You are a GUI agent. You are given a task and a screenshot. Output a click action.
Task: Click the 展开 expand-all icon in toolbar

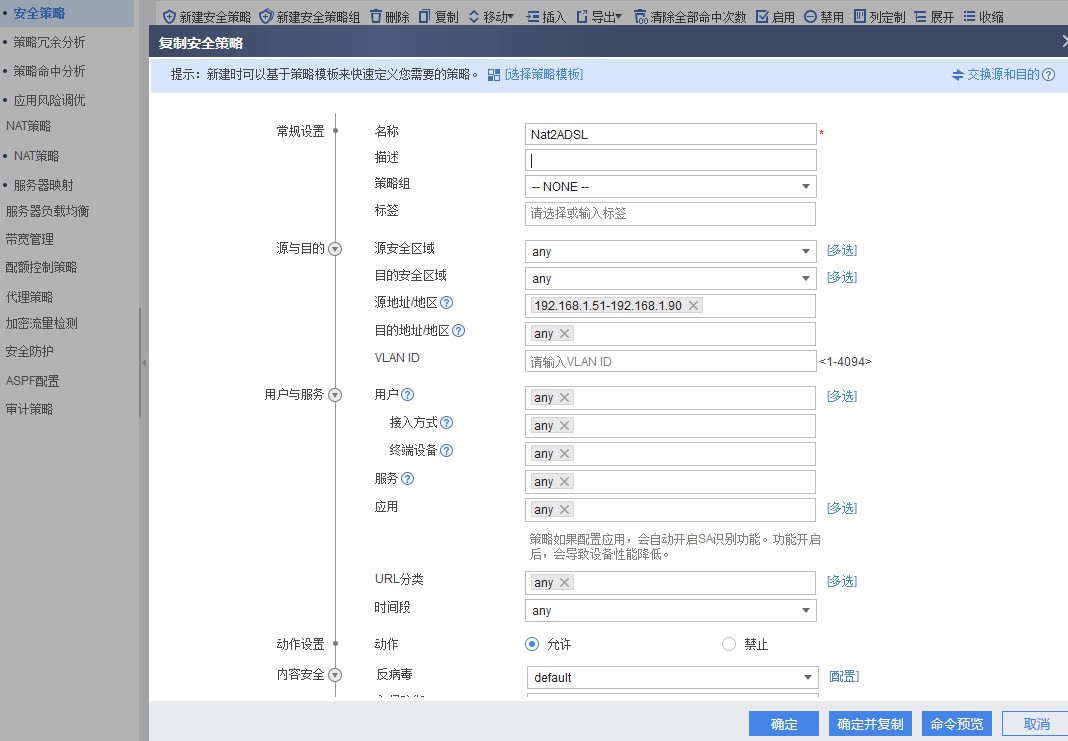(x=920, y=16)
